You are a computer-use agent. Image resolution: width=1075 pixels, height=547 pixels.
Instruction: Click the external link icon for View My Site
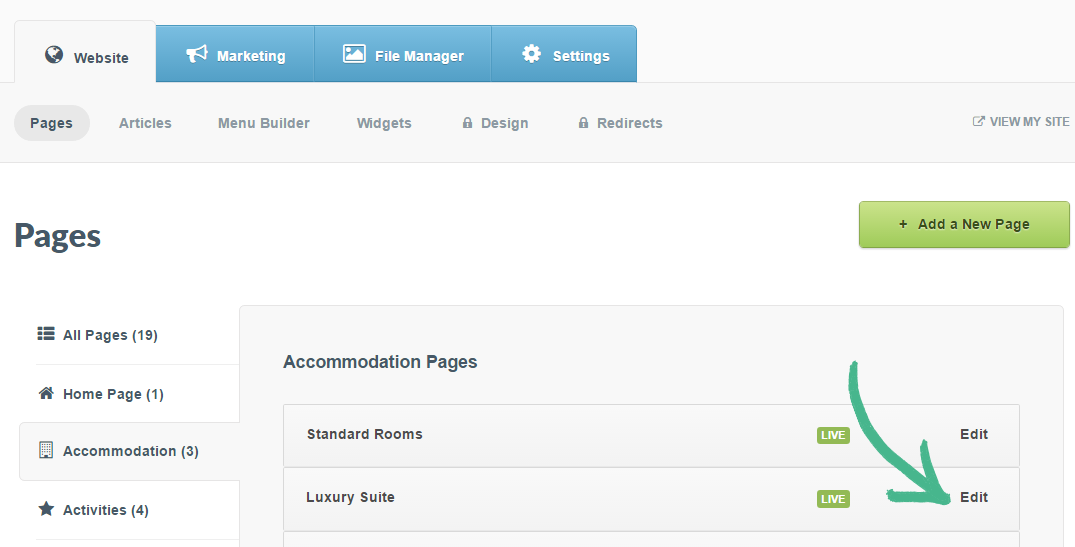pyautogui.click(x=979, y=121)
